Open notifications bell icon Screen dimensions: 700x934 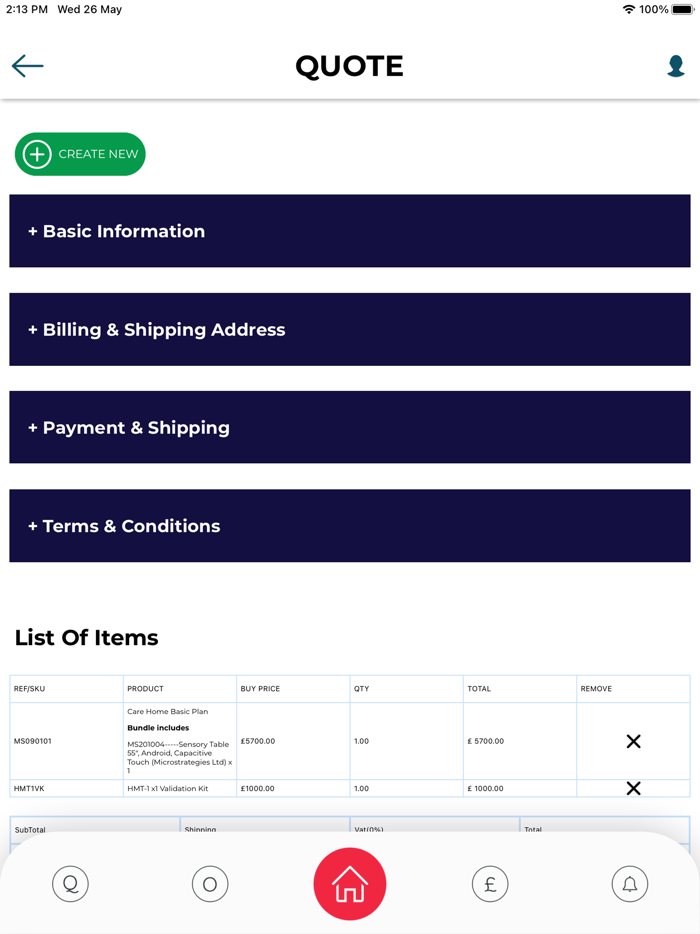[x=630, y=884]
